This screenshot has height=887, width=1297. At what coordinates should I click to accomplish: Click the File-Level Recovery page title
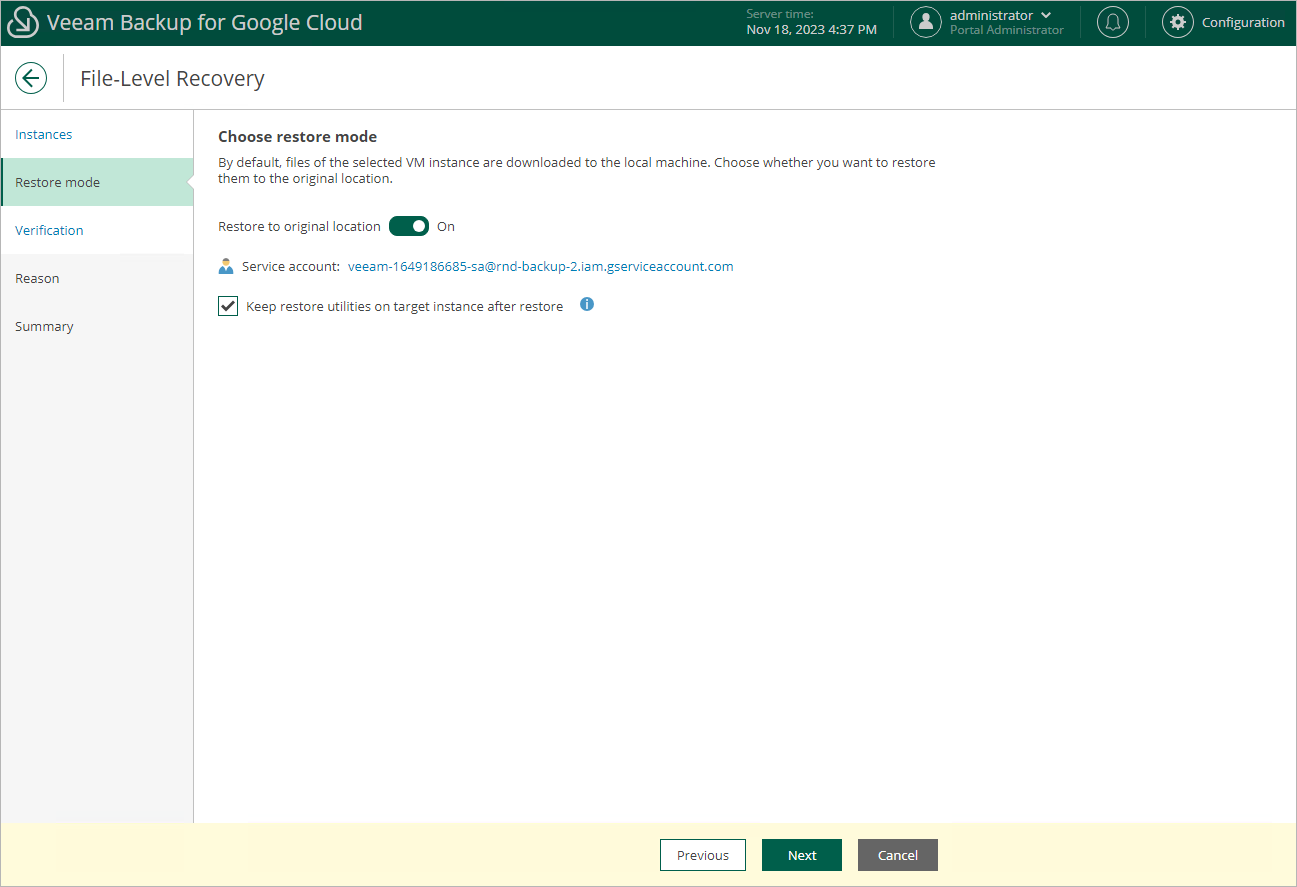point(172,78)
